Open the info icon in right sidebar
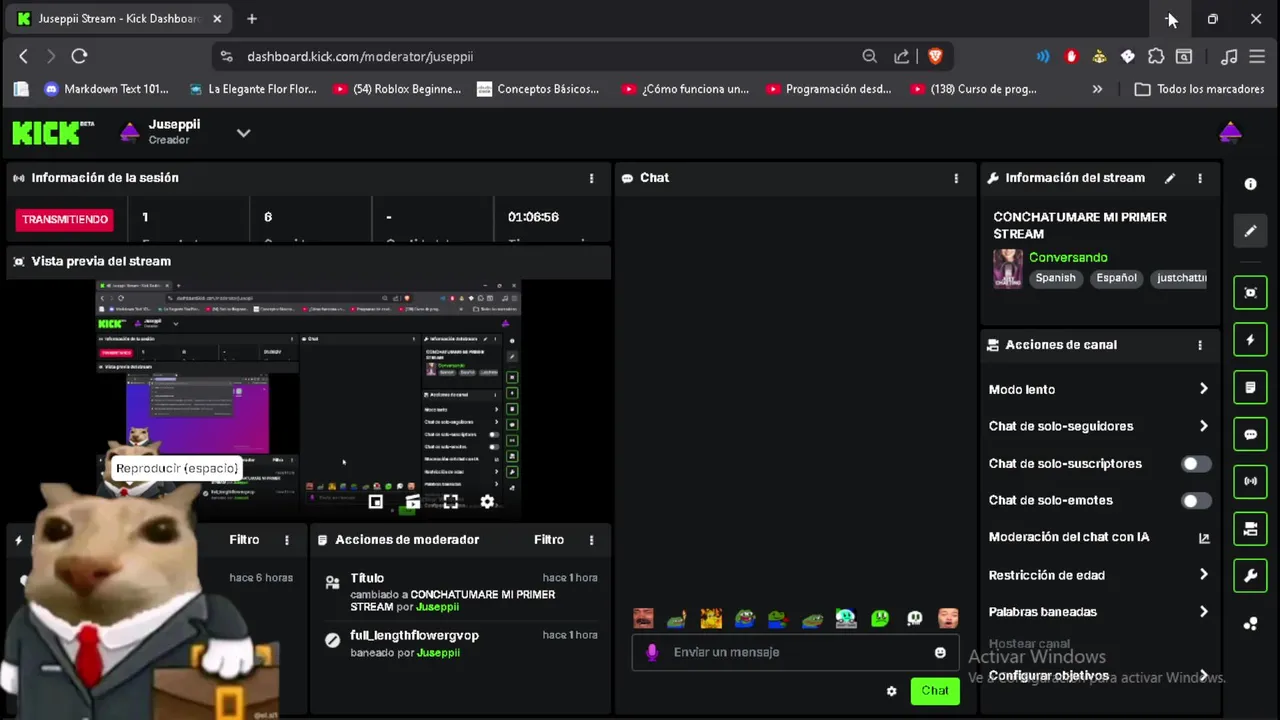 [x=1250, y=184]
